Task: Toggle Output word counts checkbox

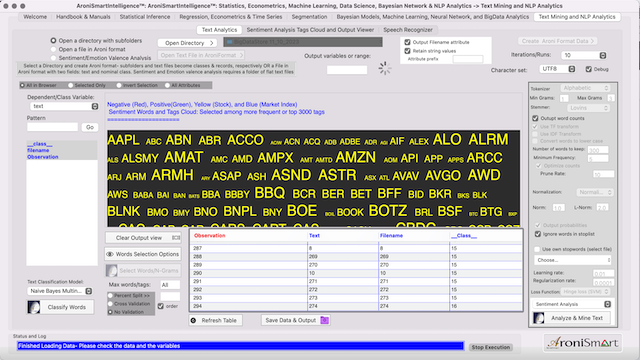Action: click(535, 118)
